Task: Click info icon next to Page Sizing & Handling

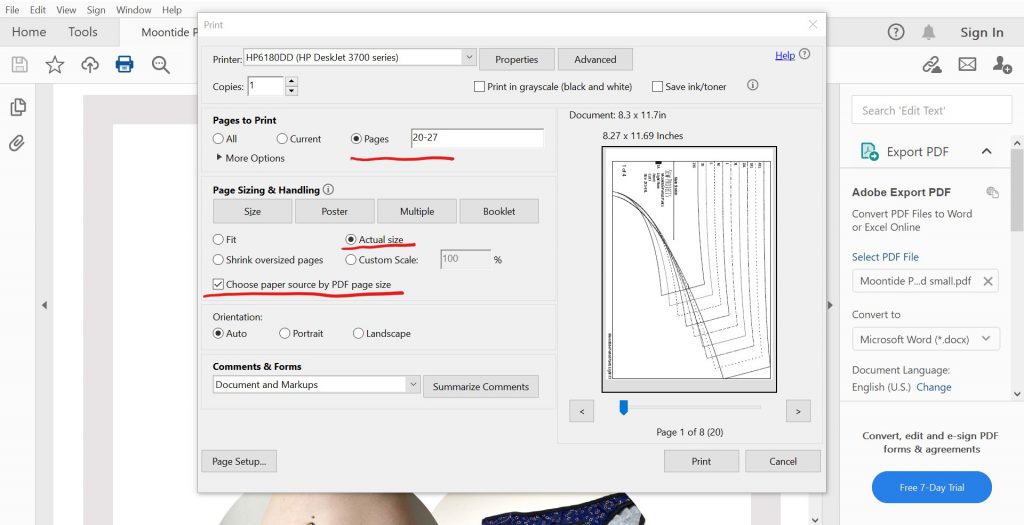Action: point(328,189)
